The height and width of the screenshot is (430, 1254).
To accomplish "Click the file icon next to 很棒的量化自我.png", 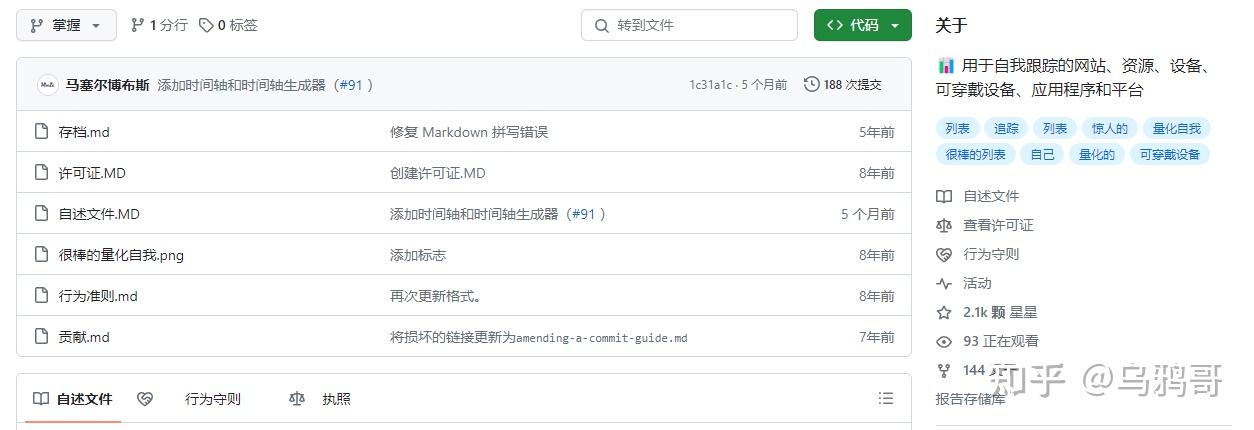I will 41,255.
